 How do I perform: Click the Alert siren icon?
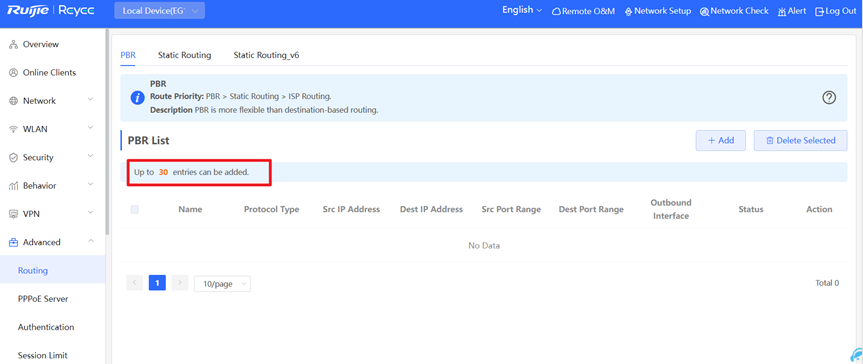(x=782, y=11)
